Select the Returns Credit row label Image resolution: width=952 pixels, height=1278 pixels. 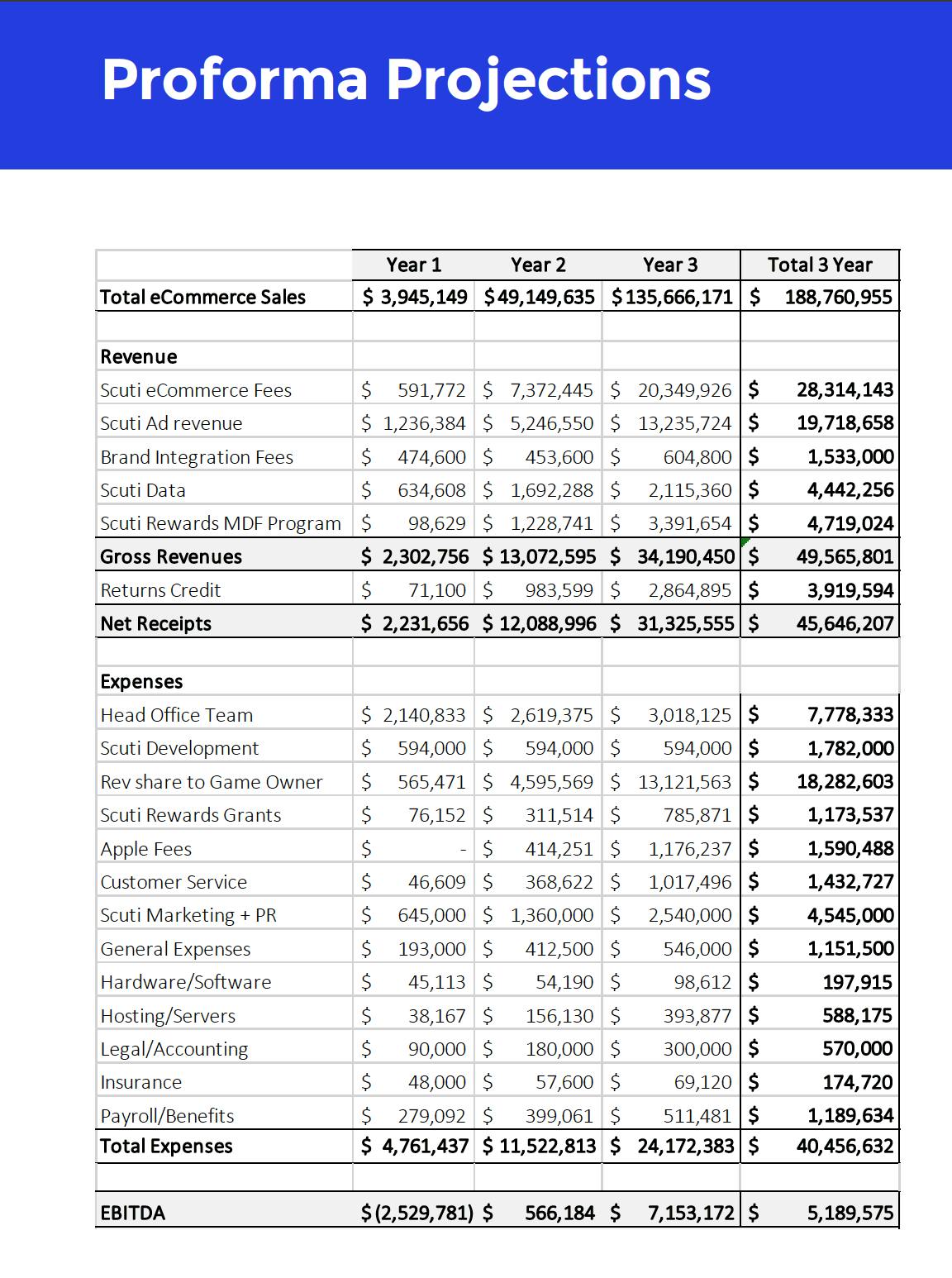tap(160, 590)
